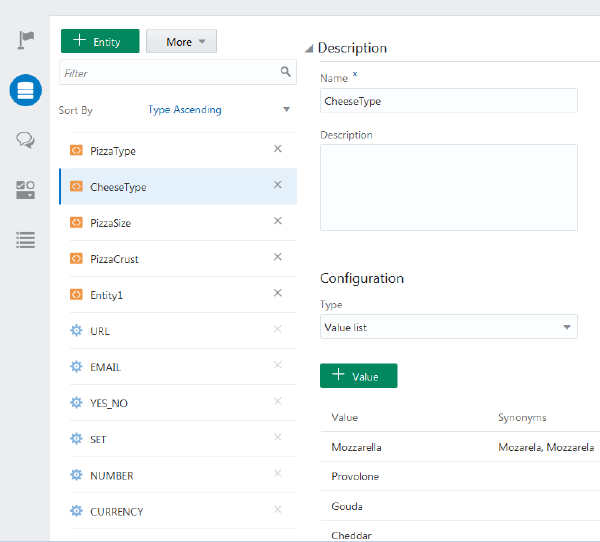Click the gear icon beside SET
This screenshot has width=600, height=542.
click(76, 439)
